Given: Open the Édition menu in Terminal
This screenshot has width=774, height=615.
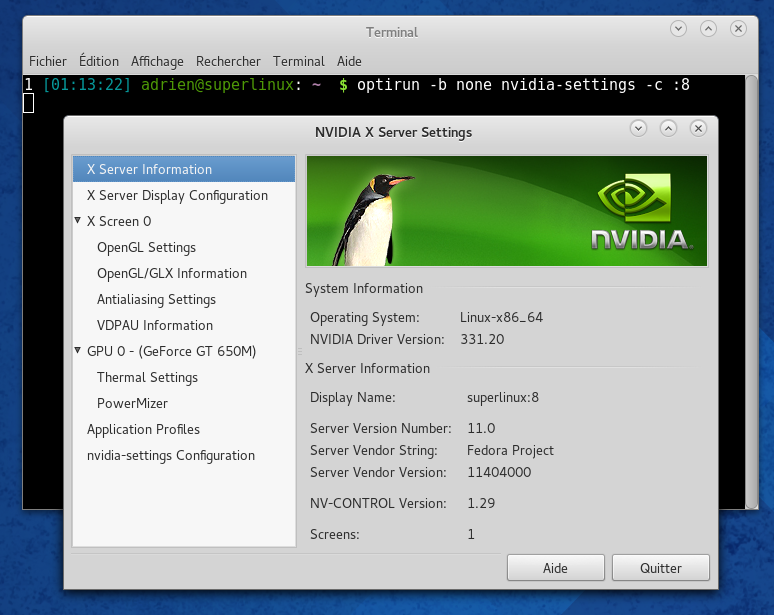Looking at the screenshot, I should coord(99,61).
